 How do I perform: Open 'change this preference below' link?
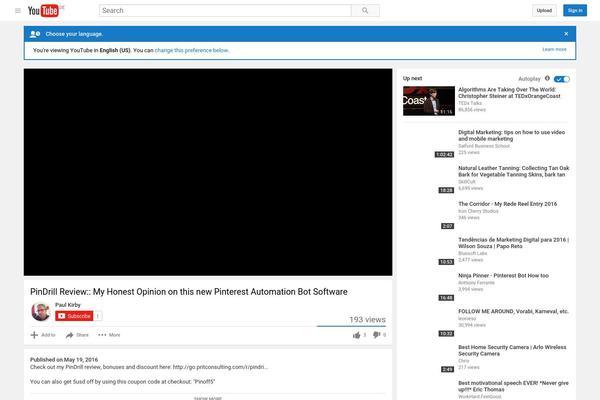(192, 50)
